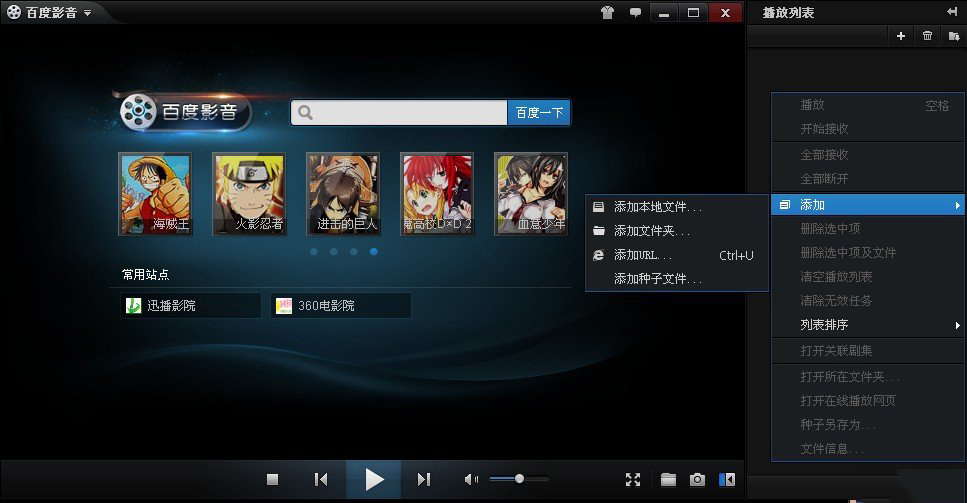Skip to the next track
The image size is (967, 503).
point(424,480)
